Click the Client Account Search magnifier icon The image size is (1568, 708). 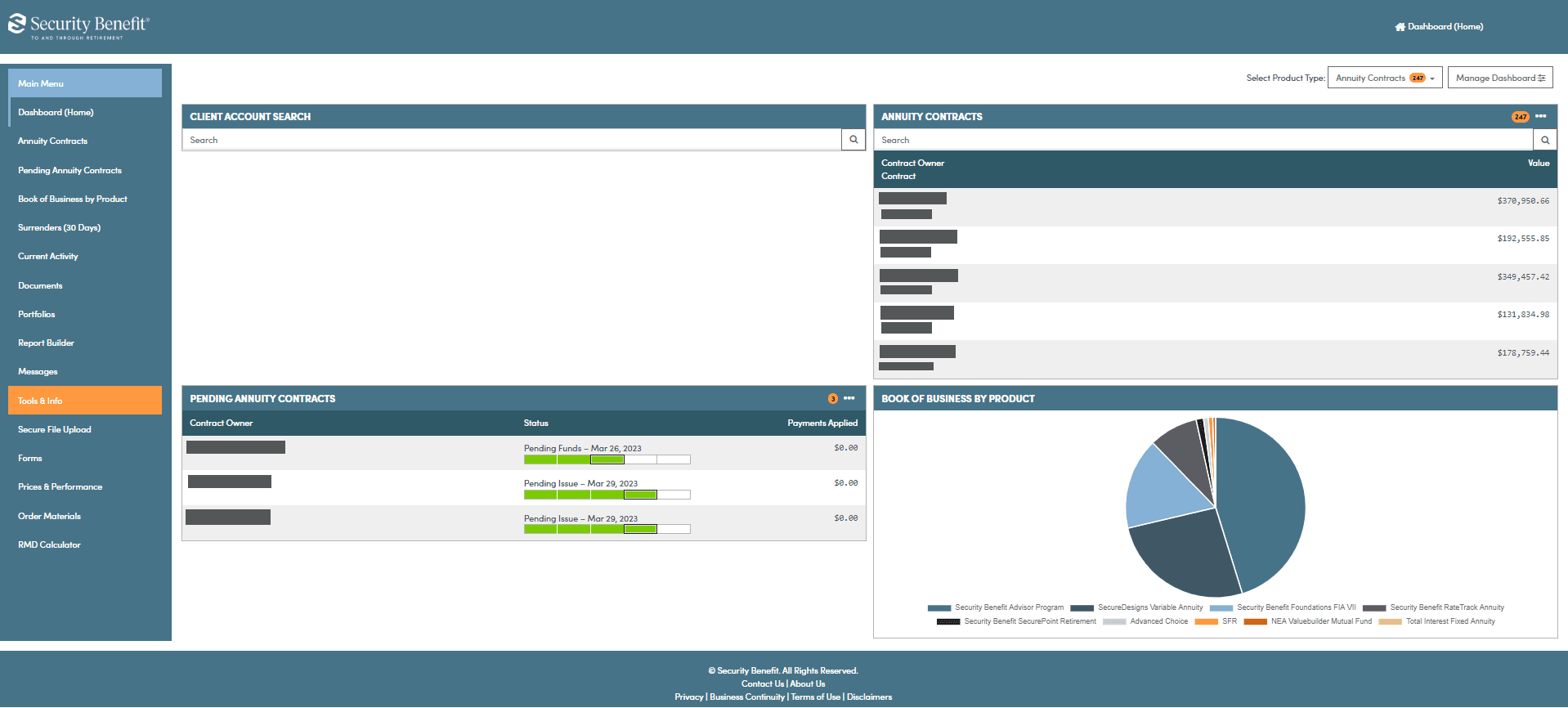853,140
